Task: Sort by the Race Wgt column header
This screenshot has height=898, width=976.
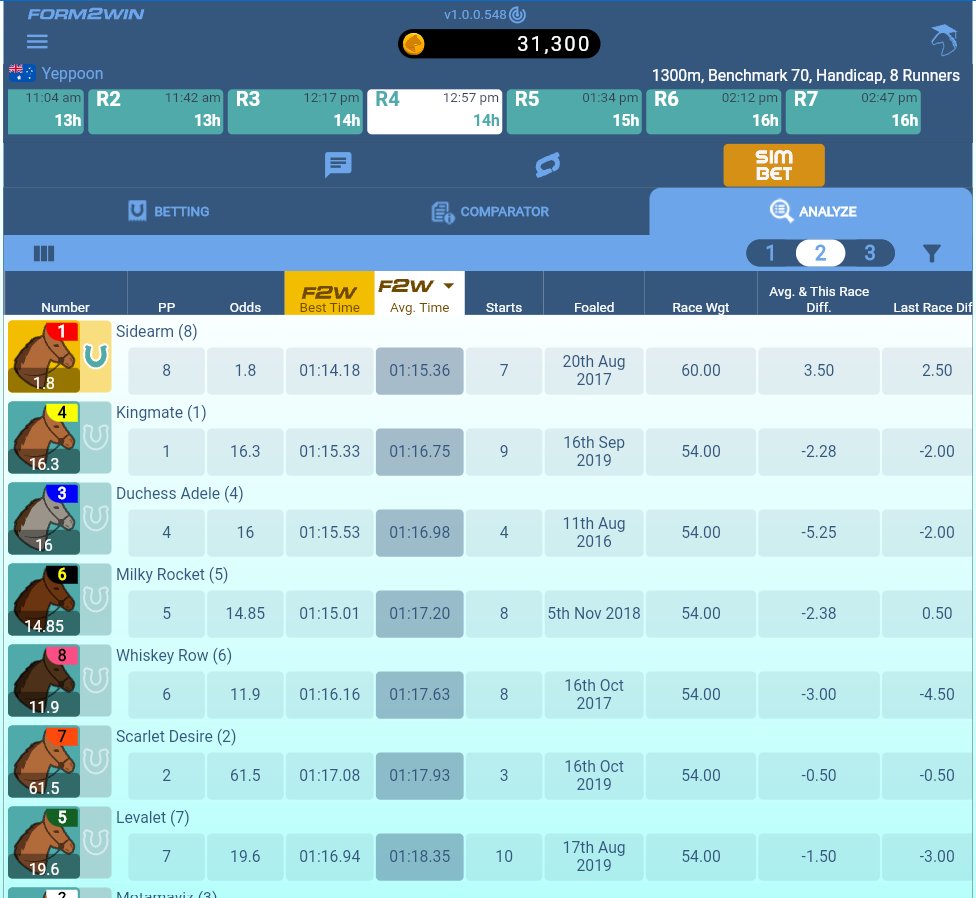Action: point(700,307)
